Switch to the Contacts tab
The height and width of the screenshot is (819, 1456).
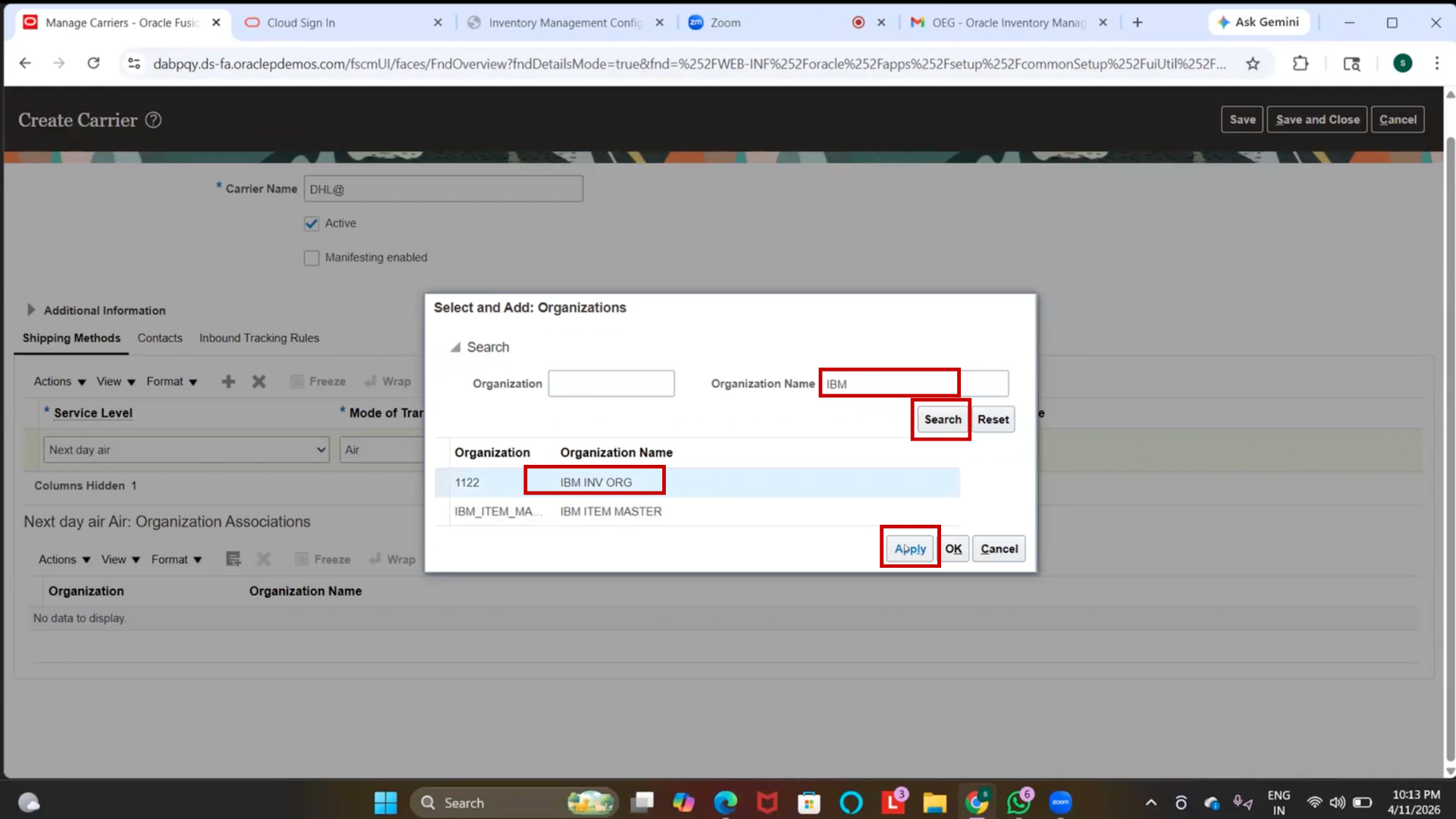click(x=160, y=338)
